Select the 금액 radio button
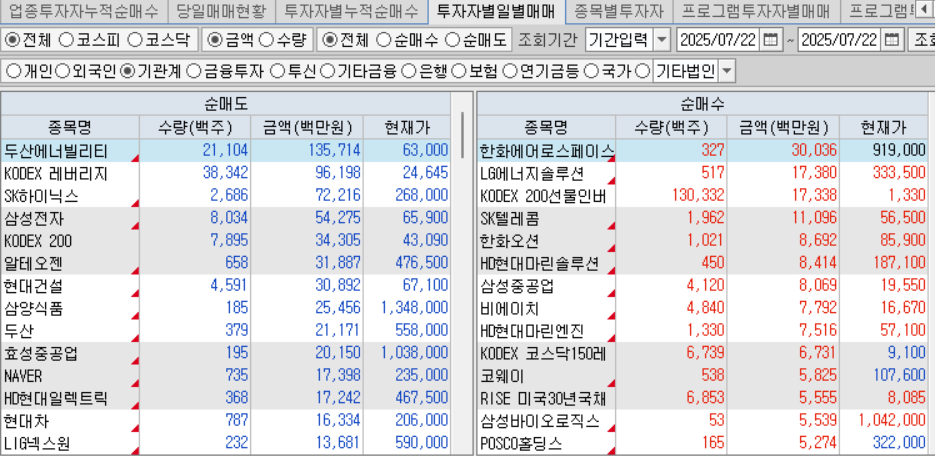The height and width of the screenshot is (456, 935). tap(214, 40)
